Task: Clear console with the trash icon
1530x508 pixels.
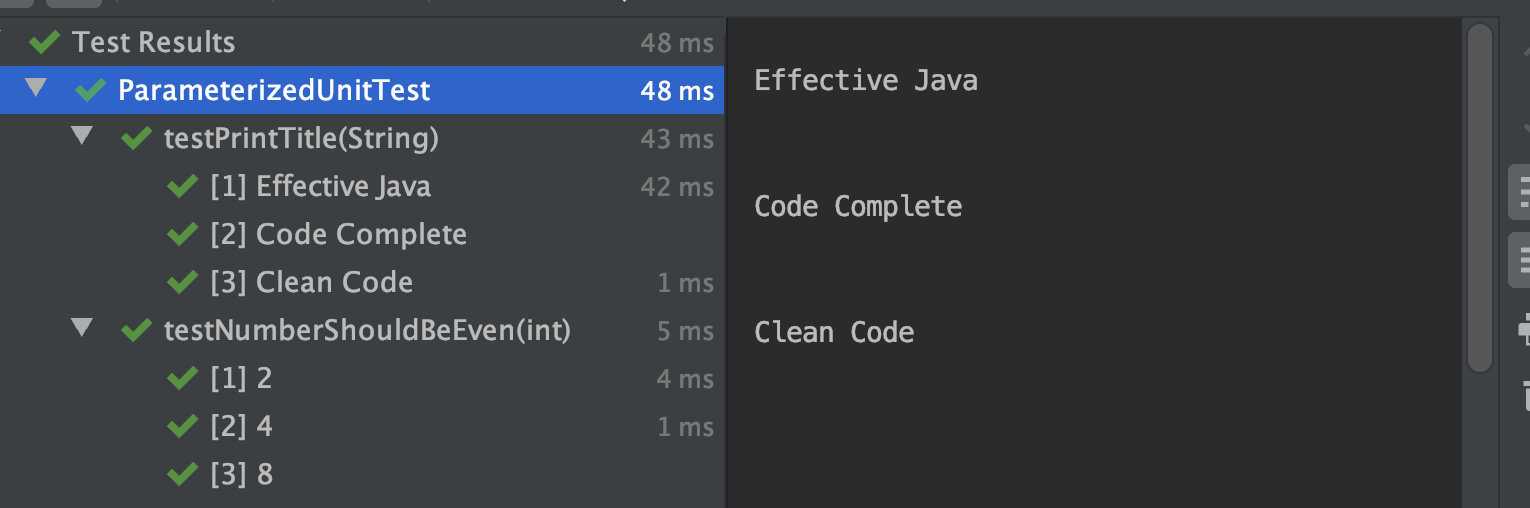Action: pos(1524,394)
